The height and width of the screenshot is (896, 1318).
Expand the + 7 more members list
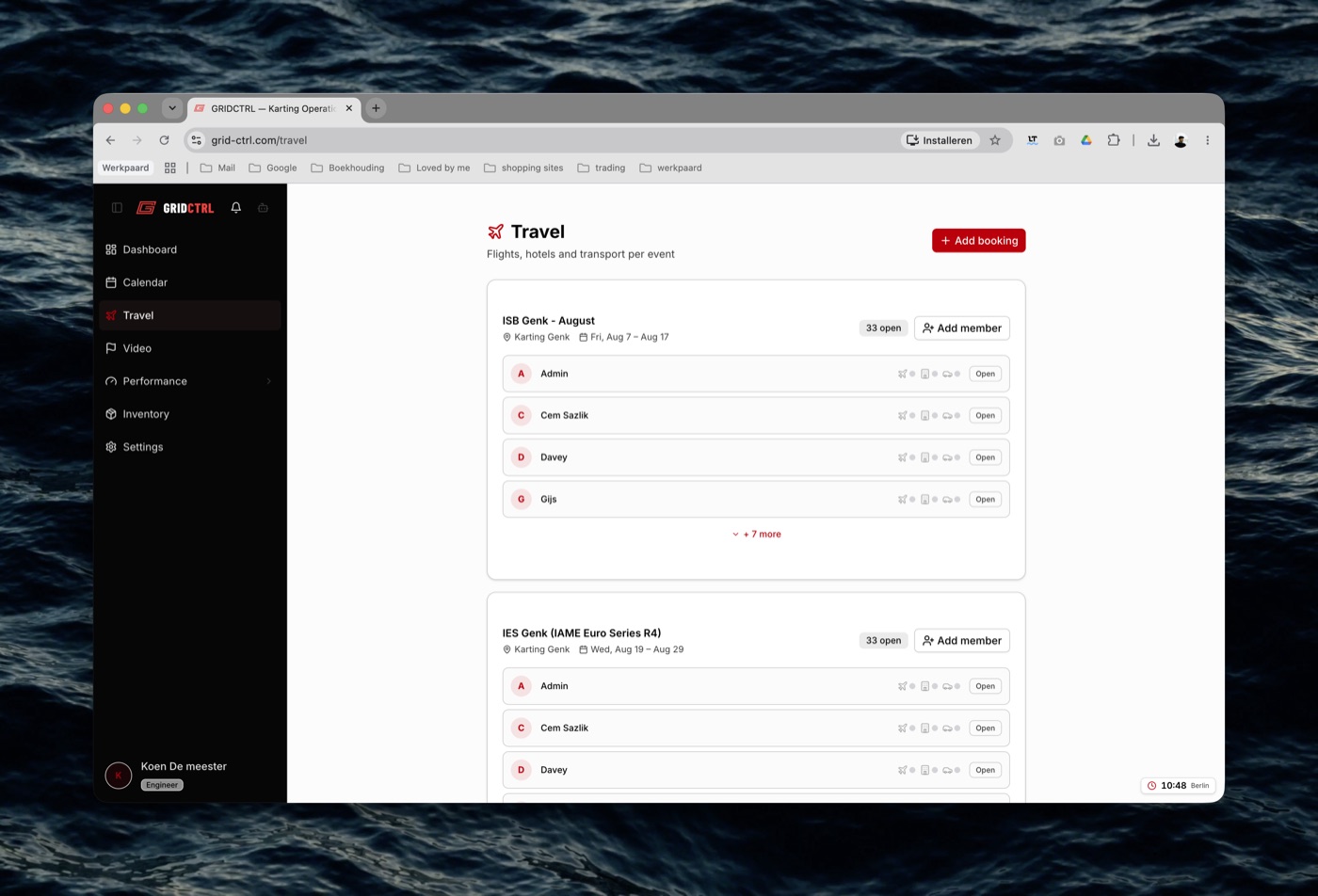(756, 535)
